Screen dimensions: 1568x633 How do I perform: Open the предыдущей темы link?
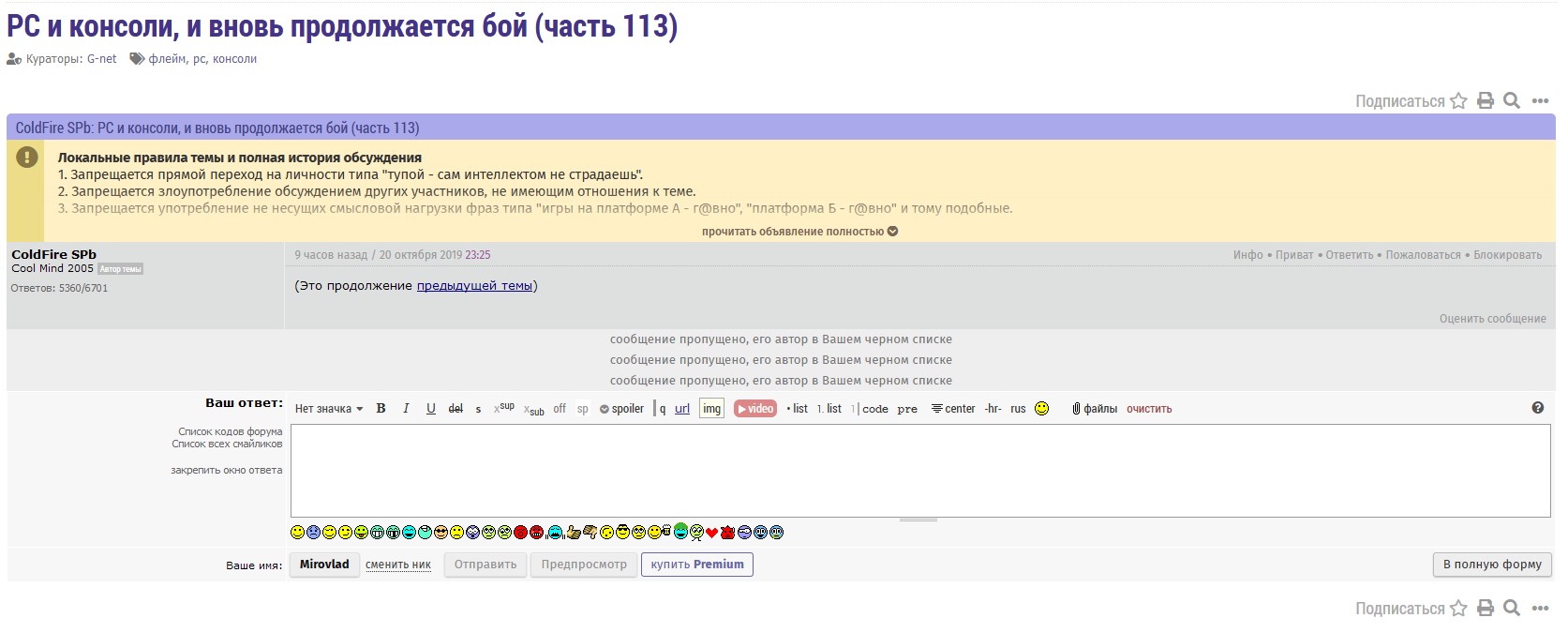[x=474, y=286]
